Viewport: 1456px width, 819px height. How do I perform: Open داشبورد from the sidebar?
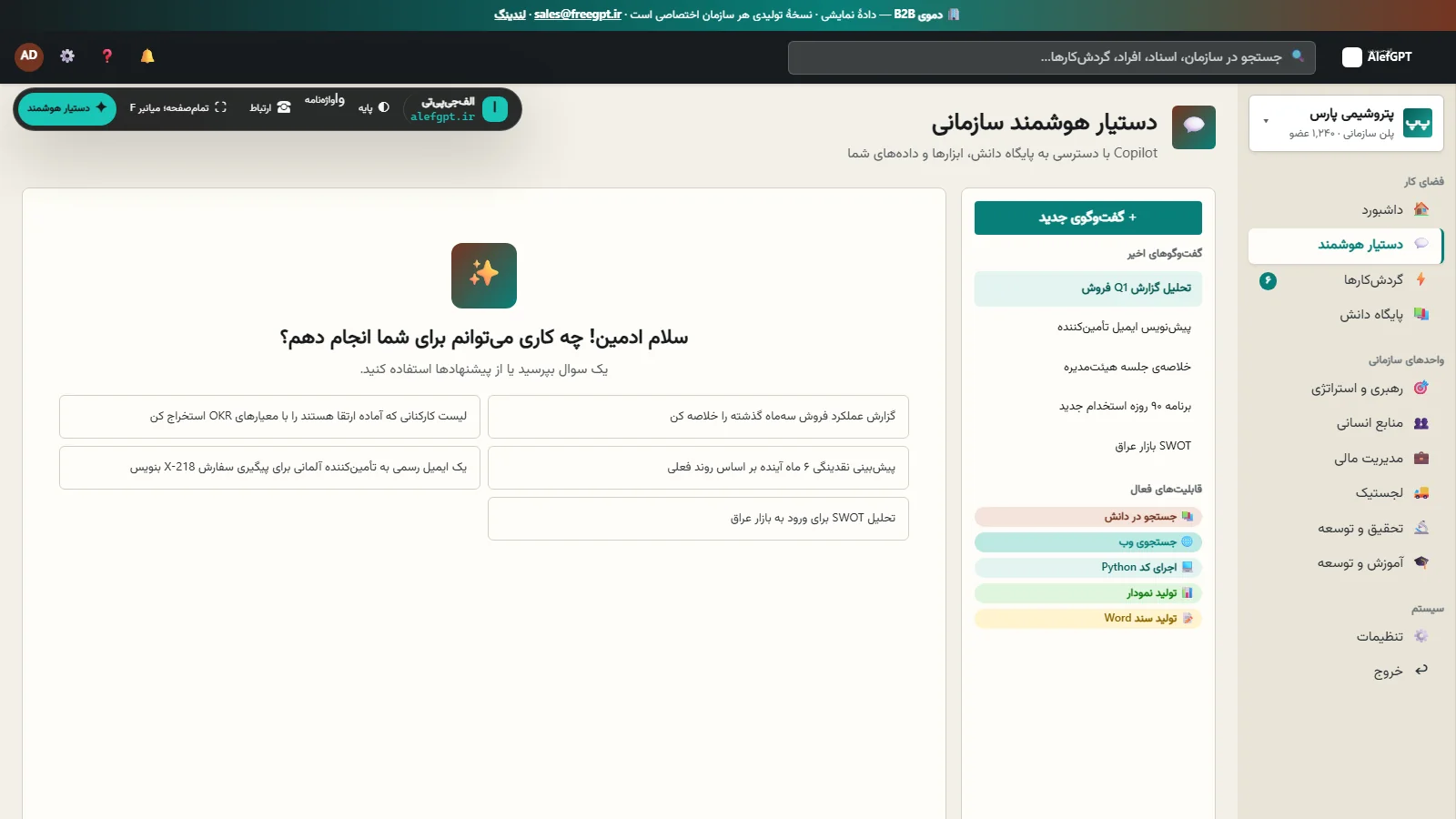click(x=1346, y=210)
